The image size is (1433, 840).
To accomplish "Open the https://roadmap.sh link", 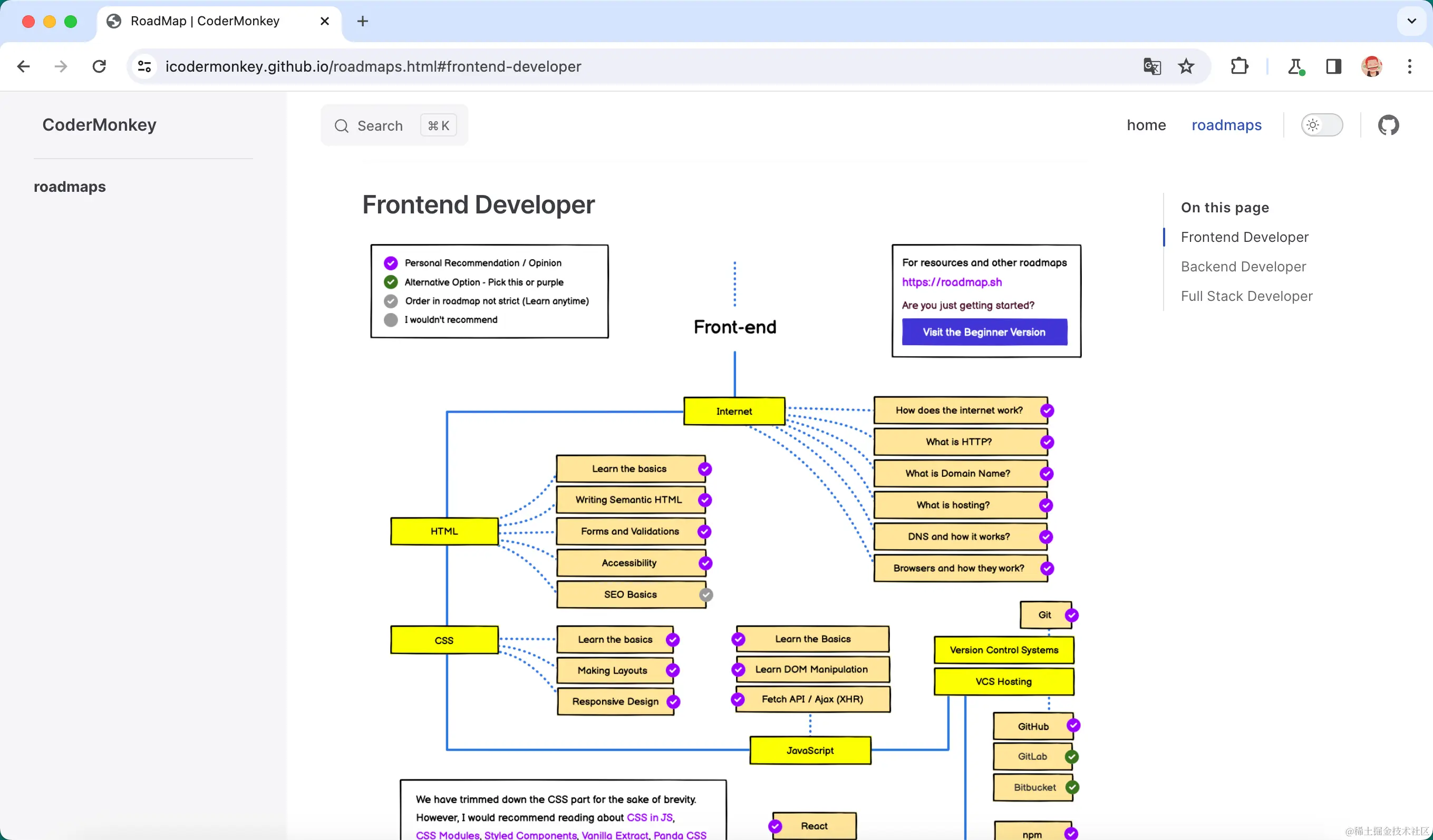I will coord(952,282).
